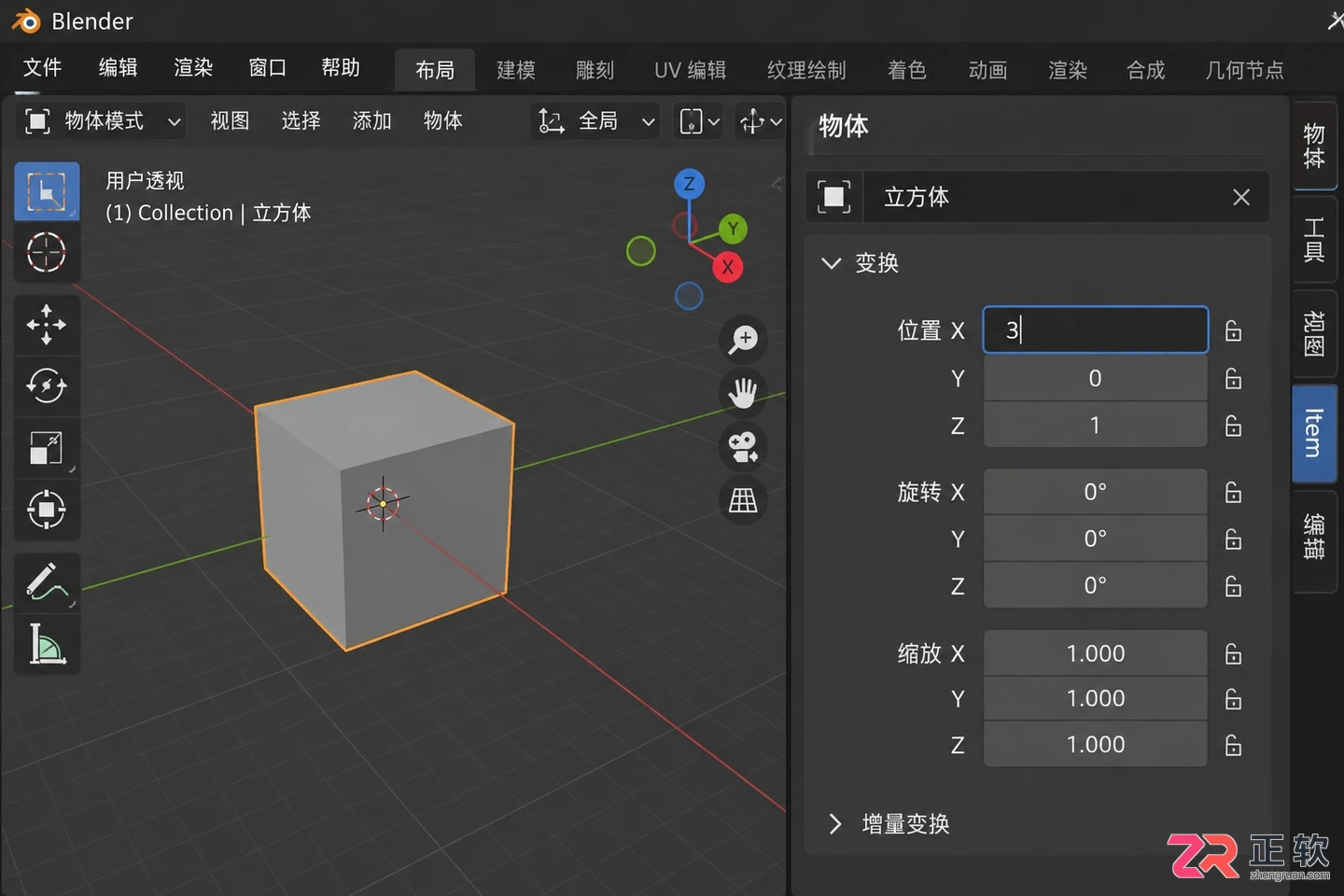The image size is (1344, 896).
Task: Collapse the 变换 panel
Action: [831, 263]
